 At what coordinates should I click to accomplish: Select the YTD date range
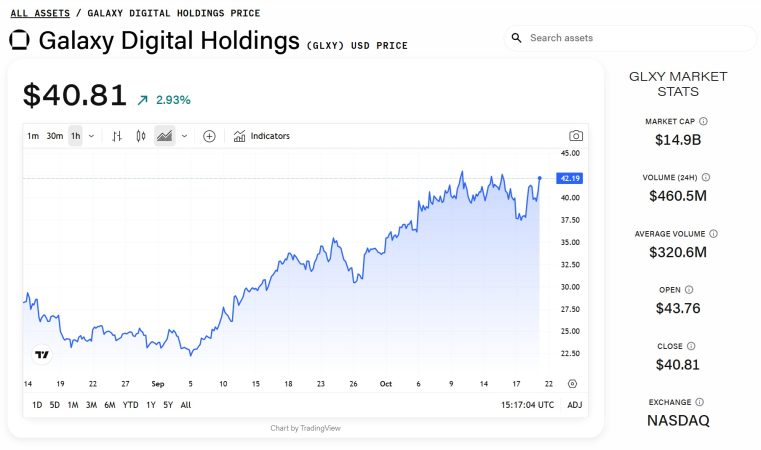pos(130,405)
